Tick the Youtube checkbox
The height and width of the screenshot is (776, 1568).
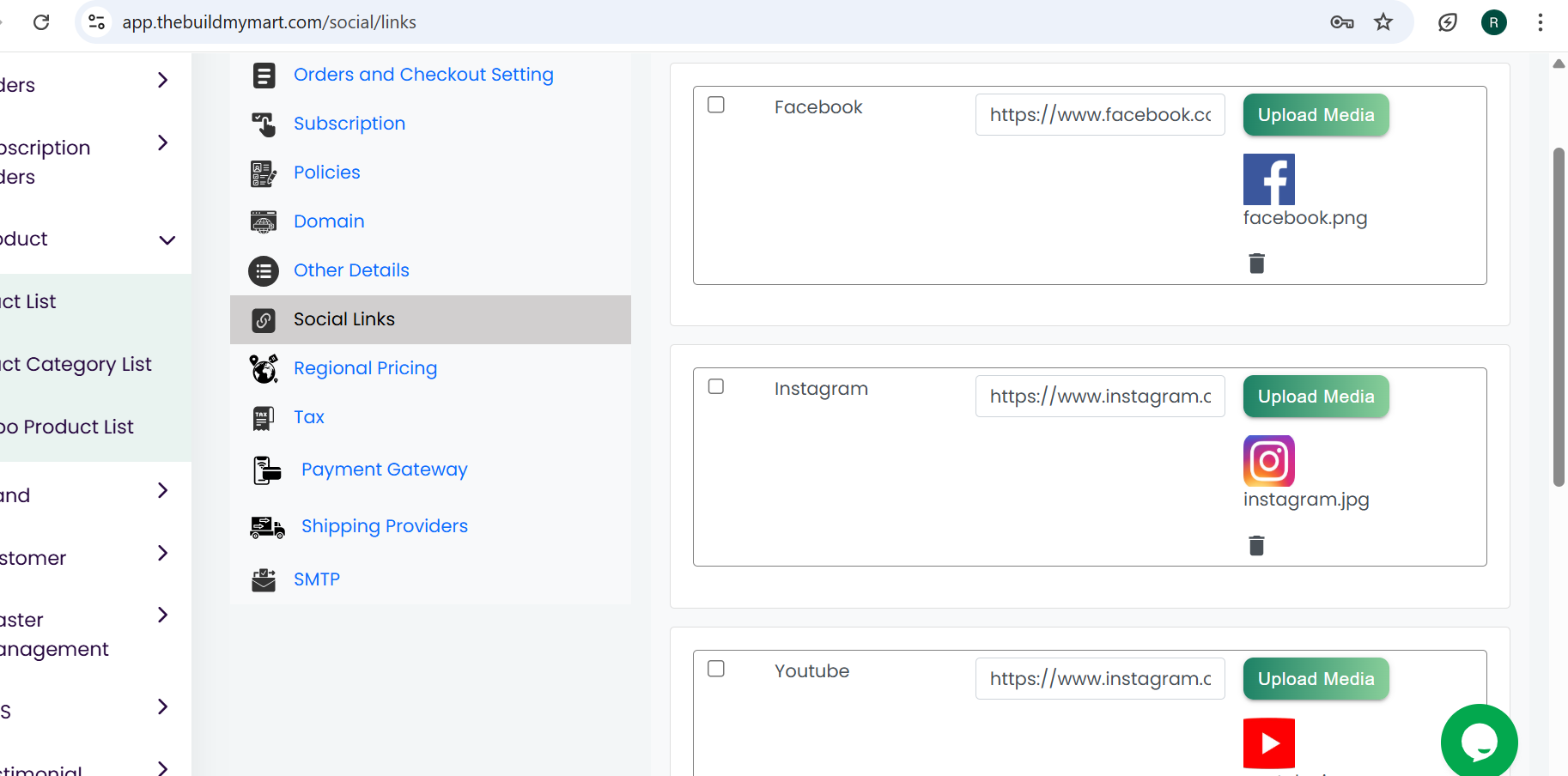[x=716, y=669]
